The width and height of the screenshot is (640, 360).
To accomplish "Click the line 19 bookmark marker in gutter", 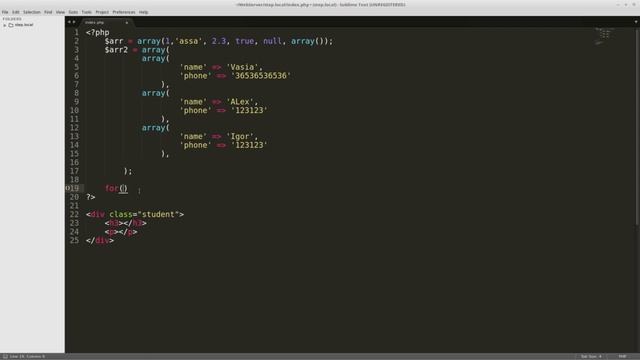I will 67,188.
